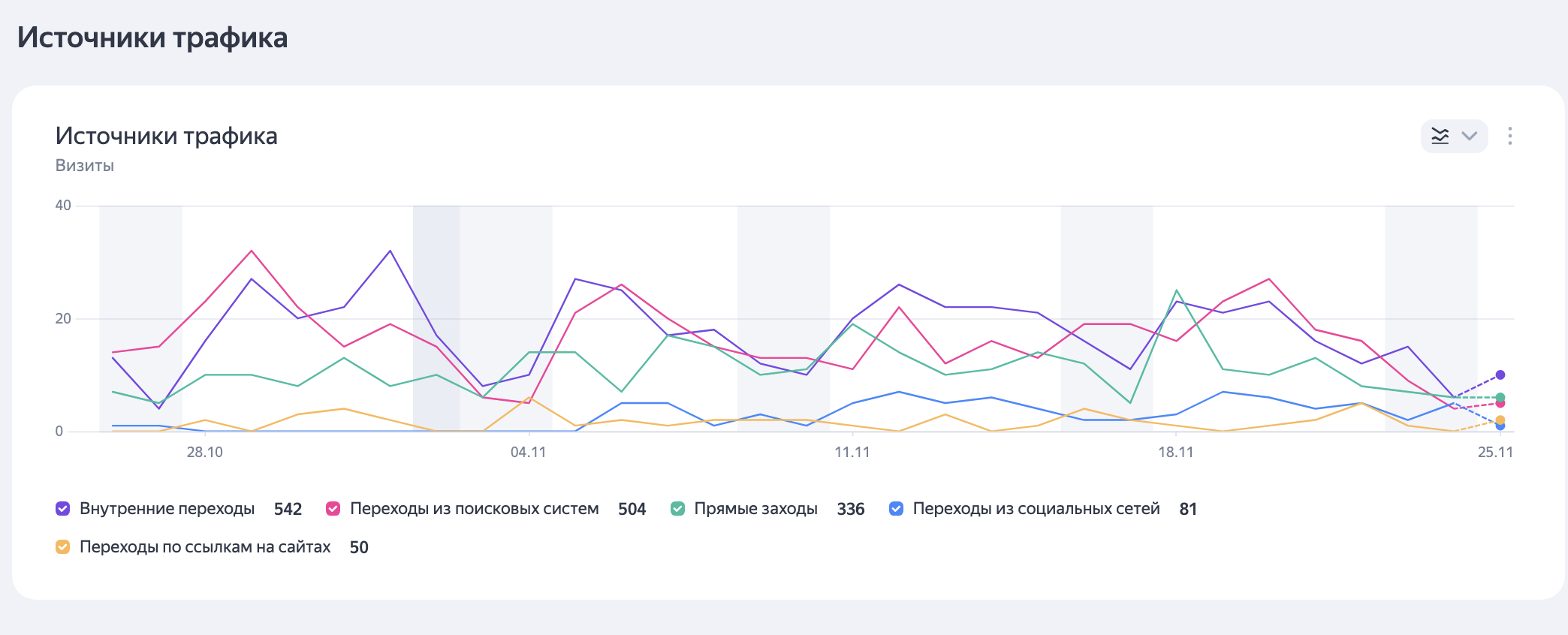This screenshot has height=635, width=1568.
Task: Click the dark highlighted weekend band near 04.11
Action: click(x=436, y=315)
